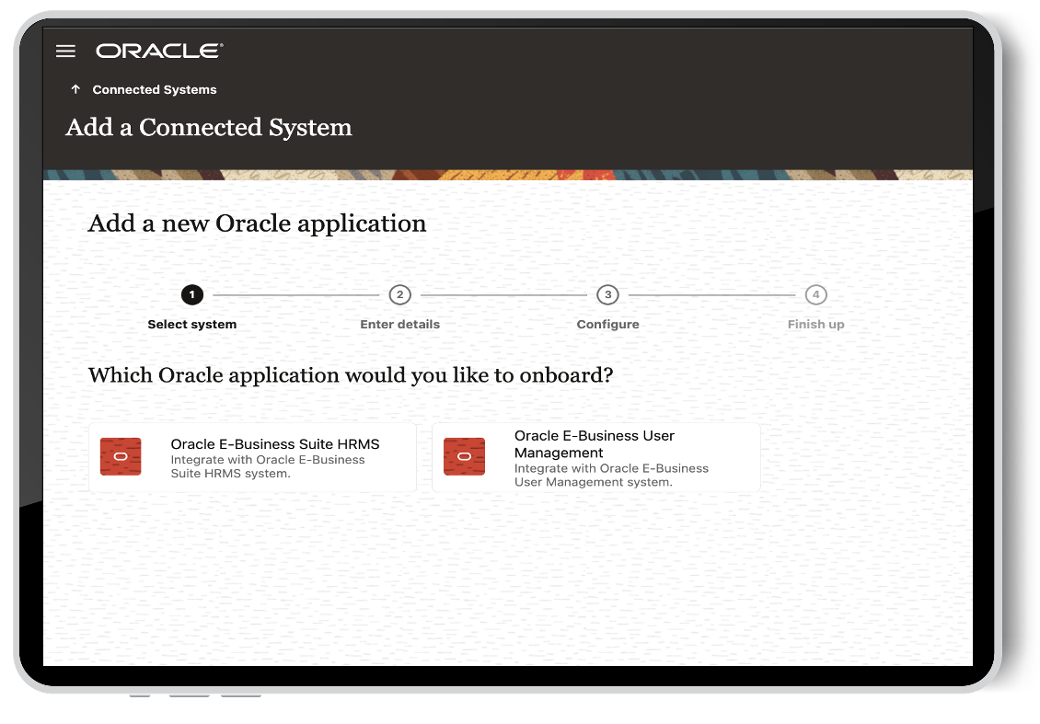Click the red User Management application icon
This screenshot has width=1040, height=724.
(x=463, y=456)
